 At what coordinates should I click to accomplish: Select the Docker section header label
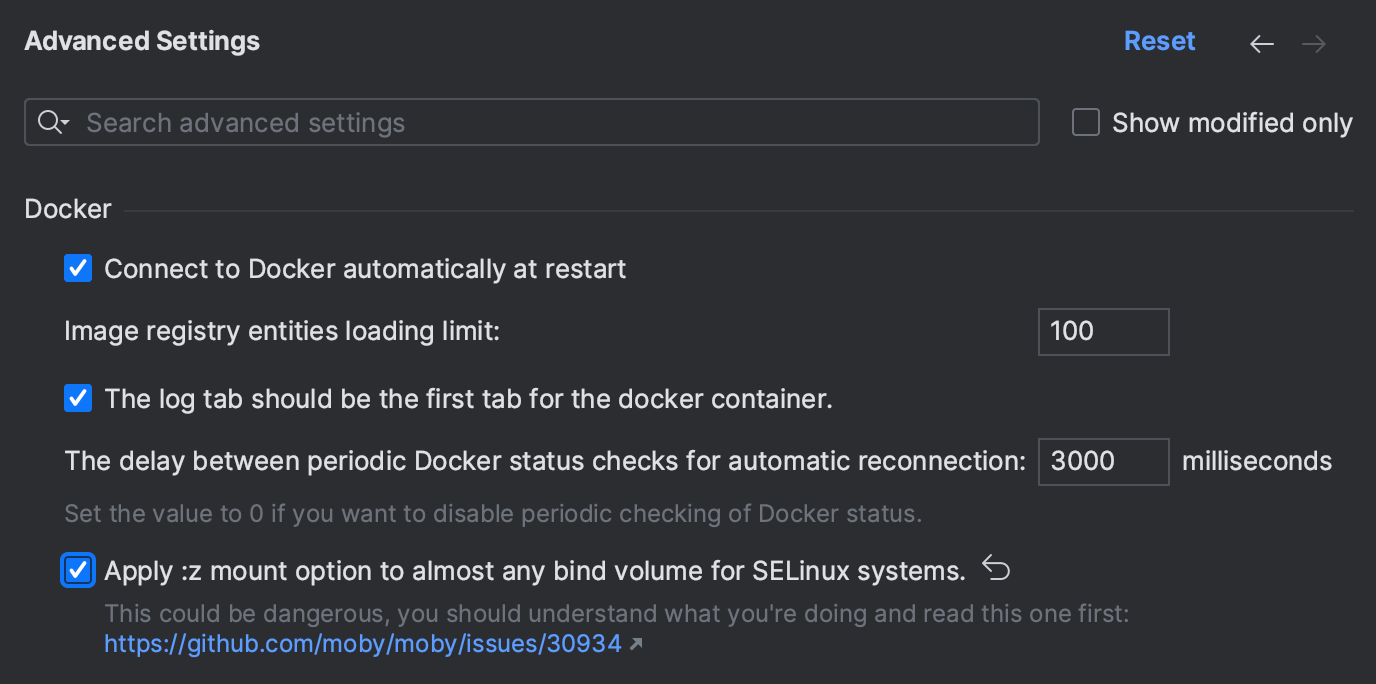point(67,208)
